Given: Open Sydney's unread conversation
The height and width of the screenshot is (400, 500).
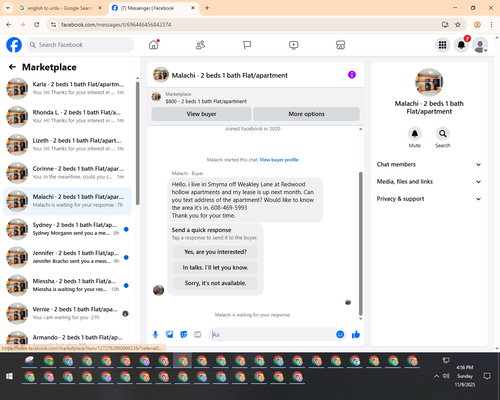Looking at the screenshot, I should 67,229.
